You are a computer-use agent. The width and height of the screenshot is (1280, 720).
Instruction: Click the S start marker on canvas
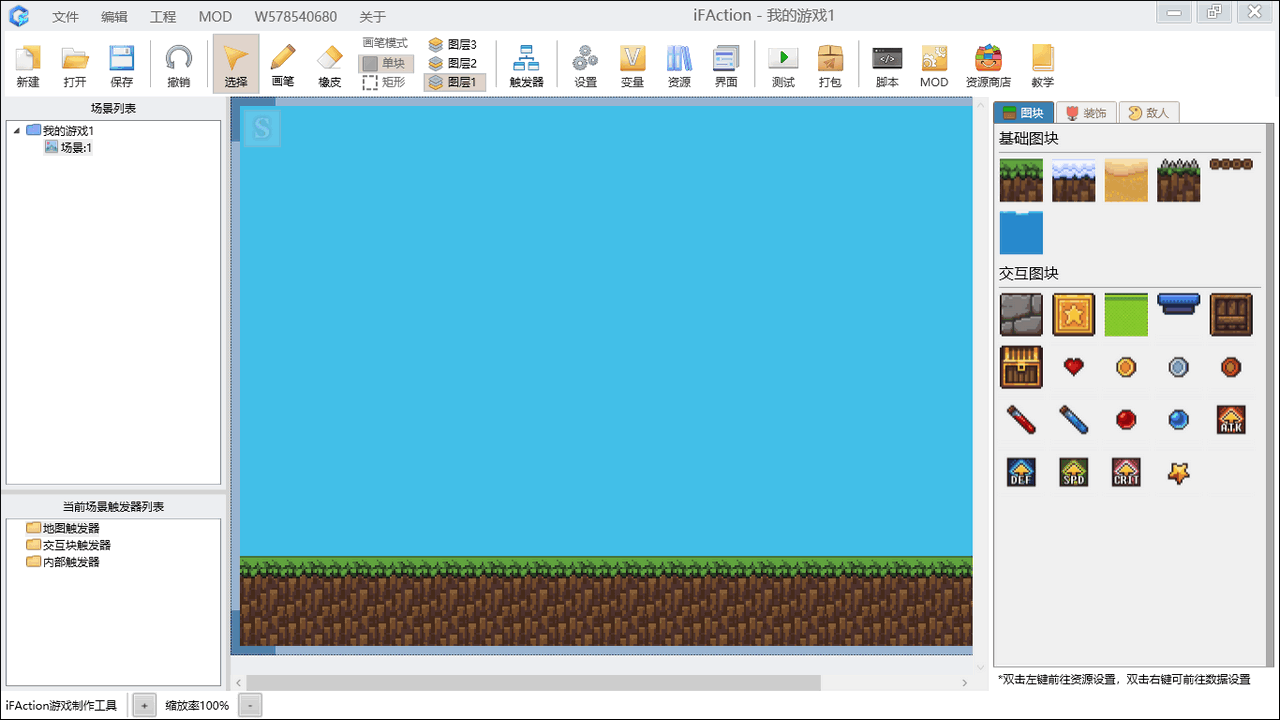tap(262, 128)
